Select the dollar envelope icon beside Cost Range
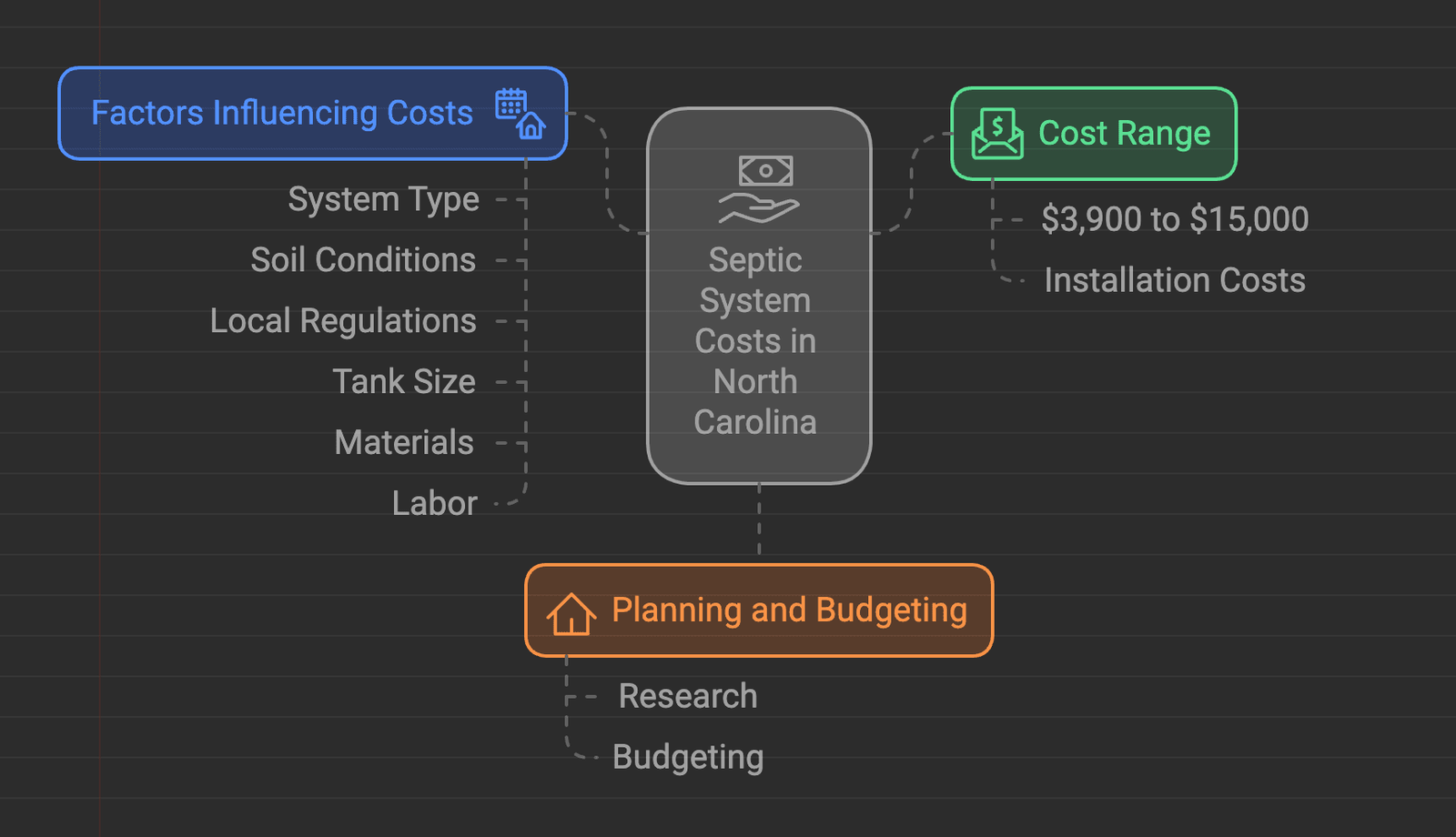Screen dimensions: 1456x837 tap(998, 132)
